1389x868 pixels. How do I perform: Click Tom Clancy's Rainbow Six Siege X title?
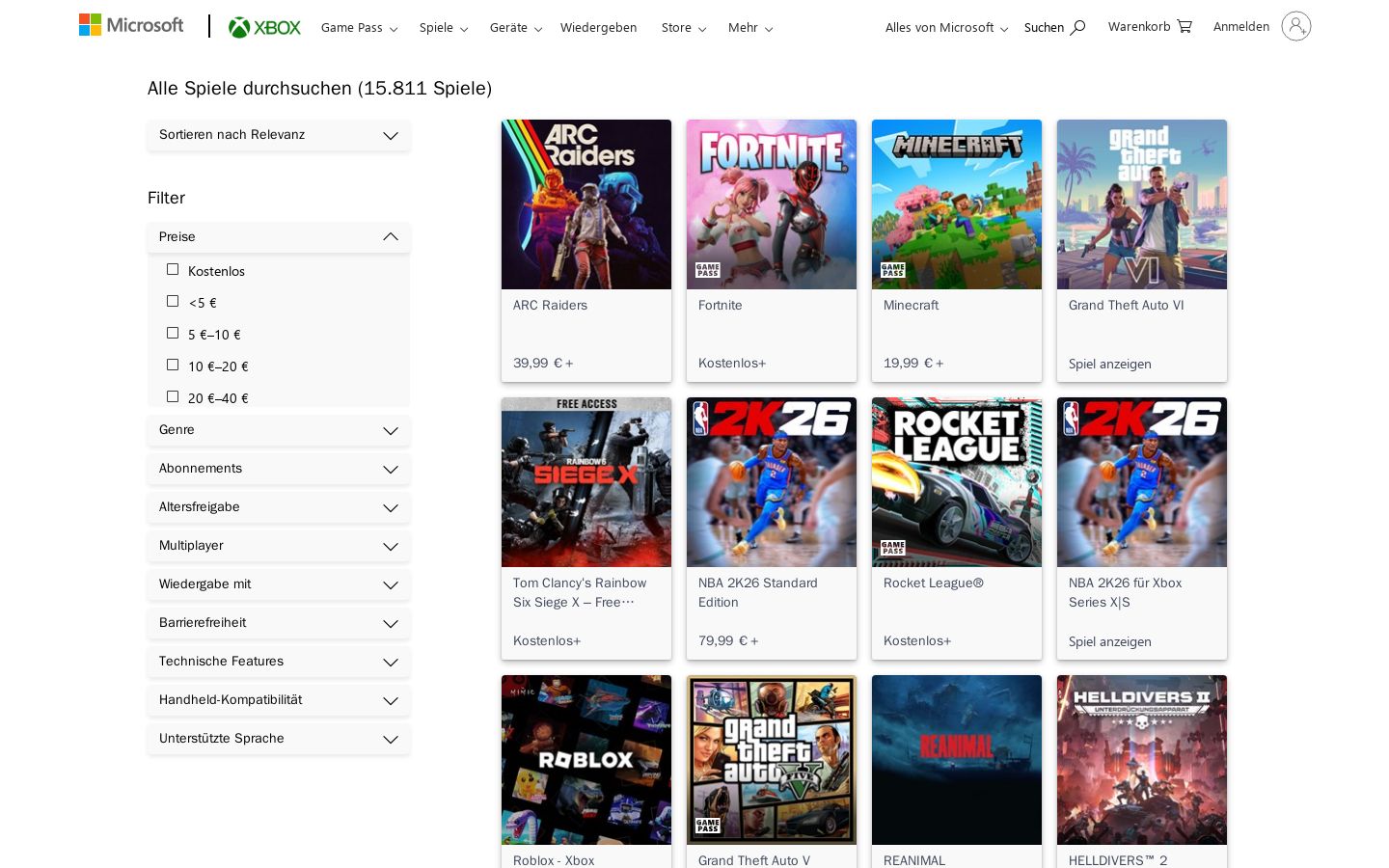(x=580, y=593)
